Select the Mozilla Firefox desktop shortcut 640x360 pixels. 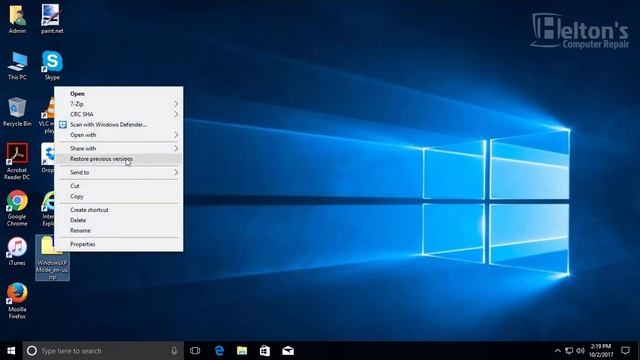point(17,301)
